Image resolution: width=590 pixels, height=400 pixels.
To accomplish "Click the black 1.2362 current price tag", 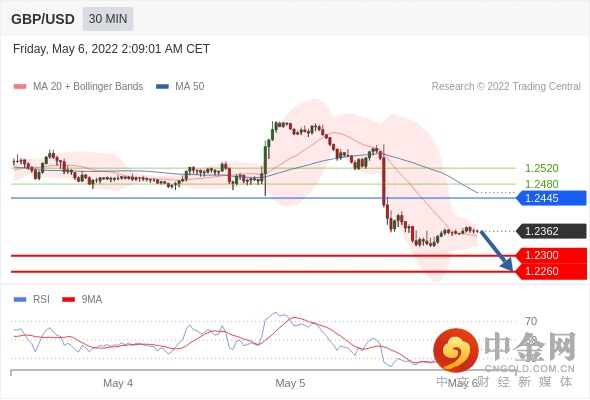I will coord(551,231).
